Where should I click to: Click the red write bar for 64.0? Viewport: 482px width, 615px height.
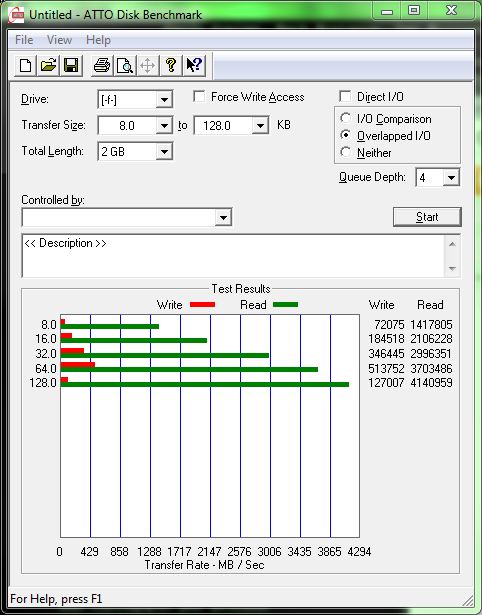78,365
